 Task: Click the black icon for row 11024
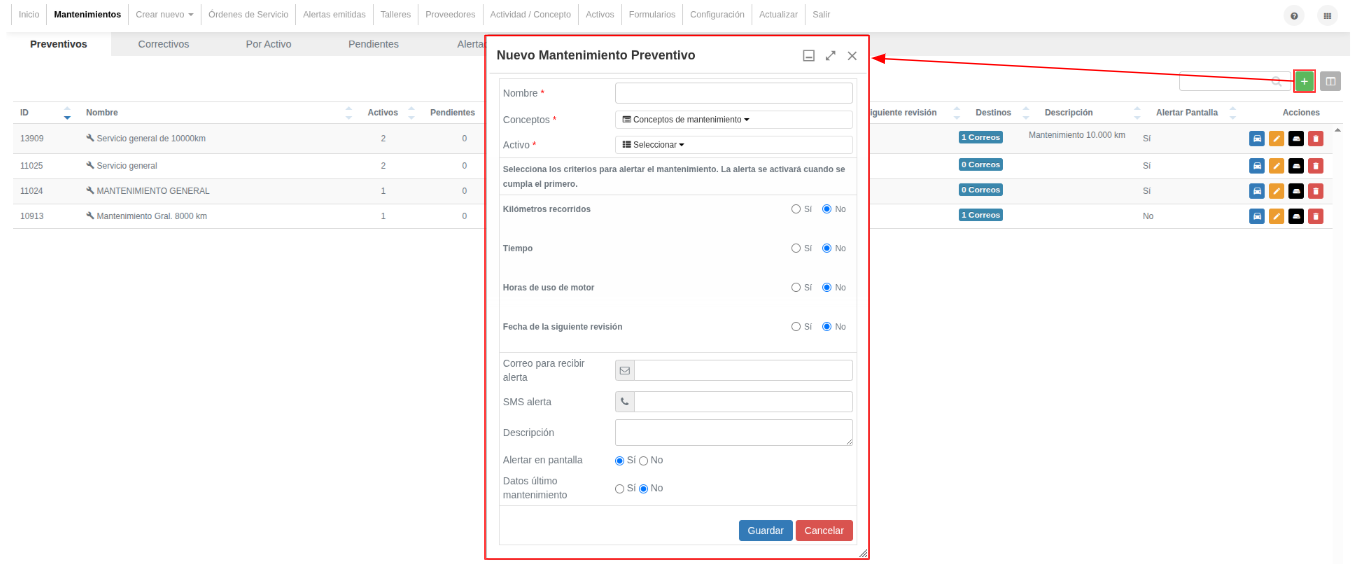tap(1296, 191)
